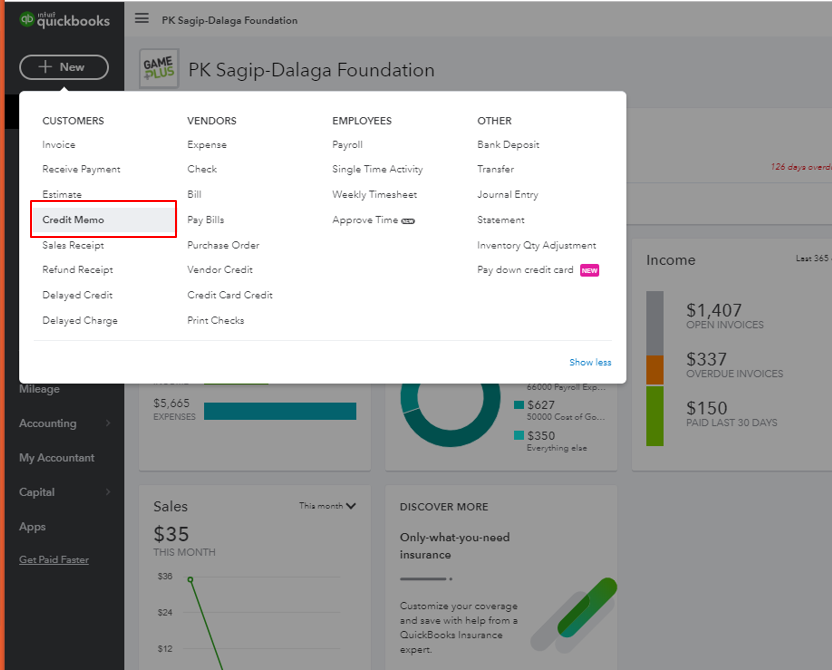Click the Game Plus company logo
832x670 pixels.
pyautogui.click(x=159, y=69)
